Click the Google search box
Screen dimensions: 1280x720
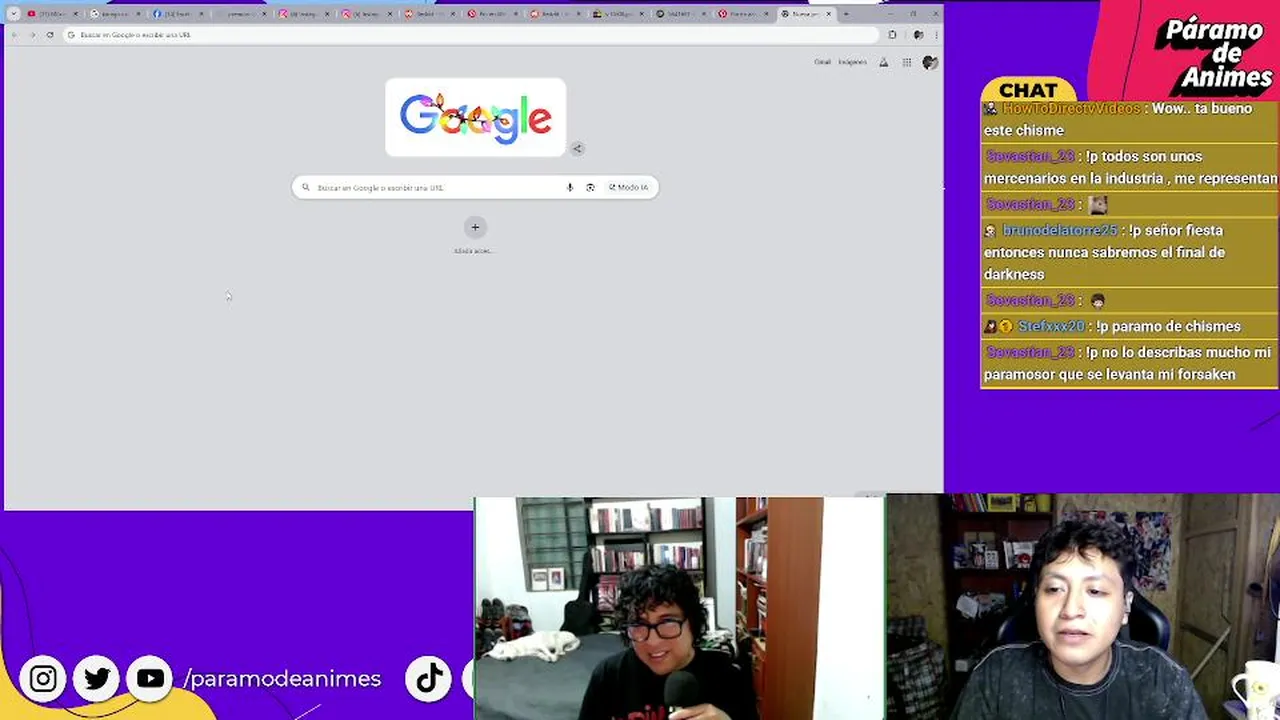pos(475,187)
